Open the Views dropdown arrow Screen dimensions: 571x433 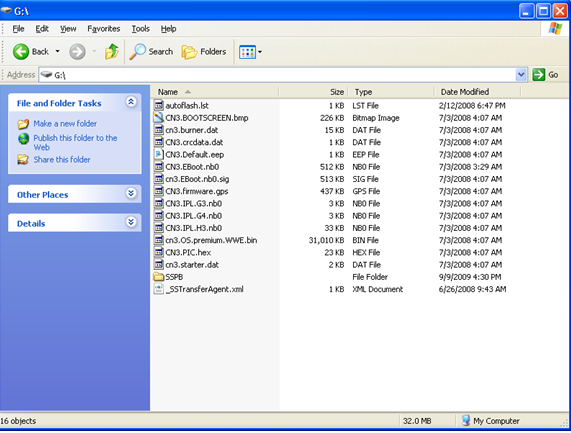[260, 52]
